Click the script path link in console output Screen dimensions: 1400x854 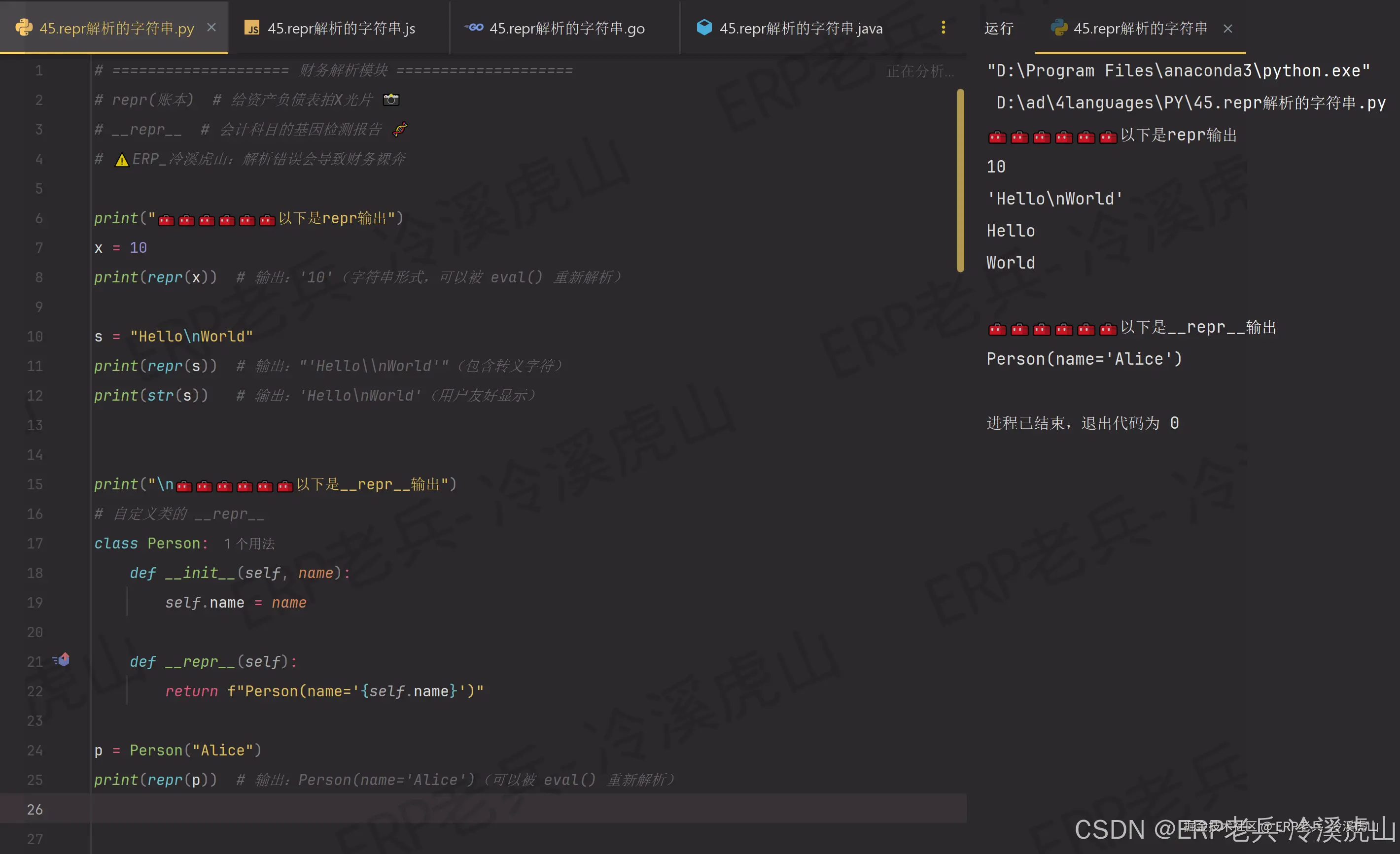tap(1191, 103)
